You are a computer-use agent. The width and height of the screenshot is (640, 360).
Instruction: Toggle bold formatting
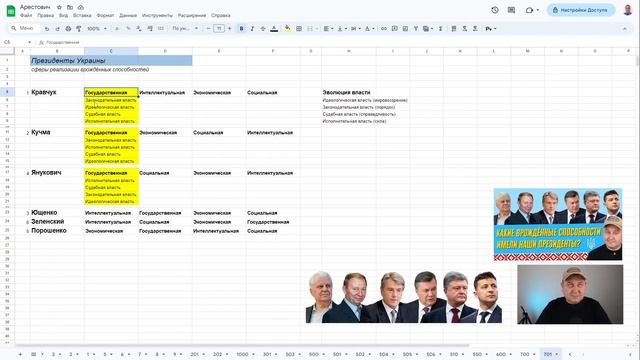pos(241,29)
